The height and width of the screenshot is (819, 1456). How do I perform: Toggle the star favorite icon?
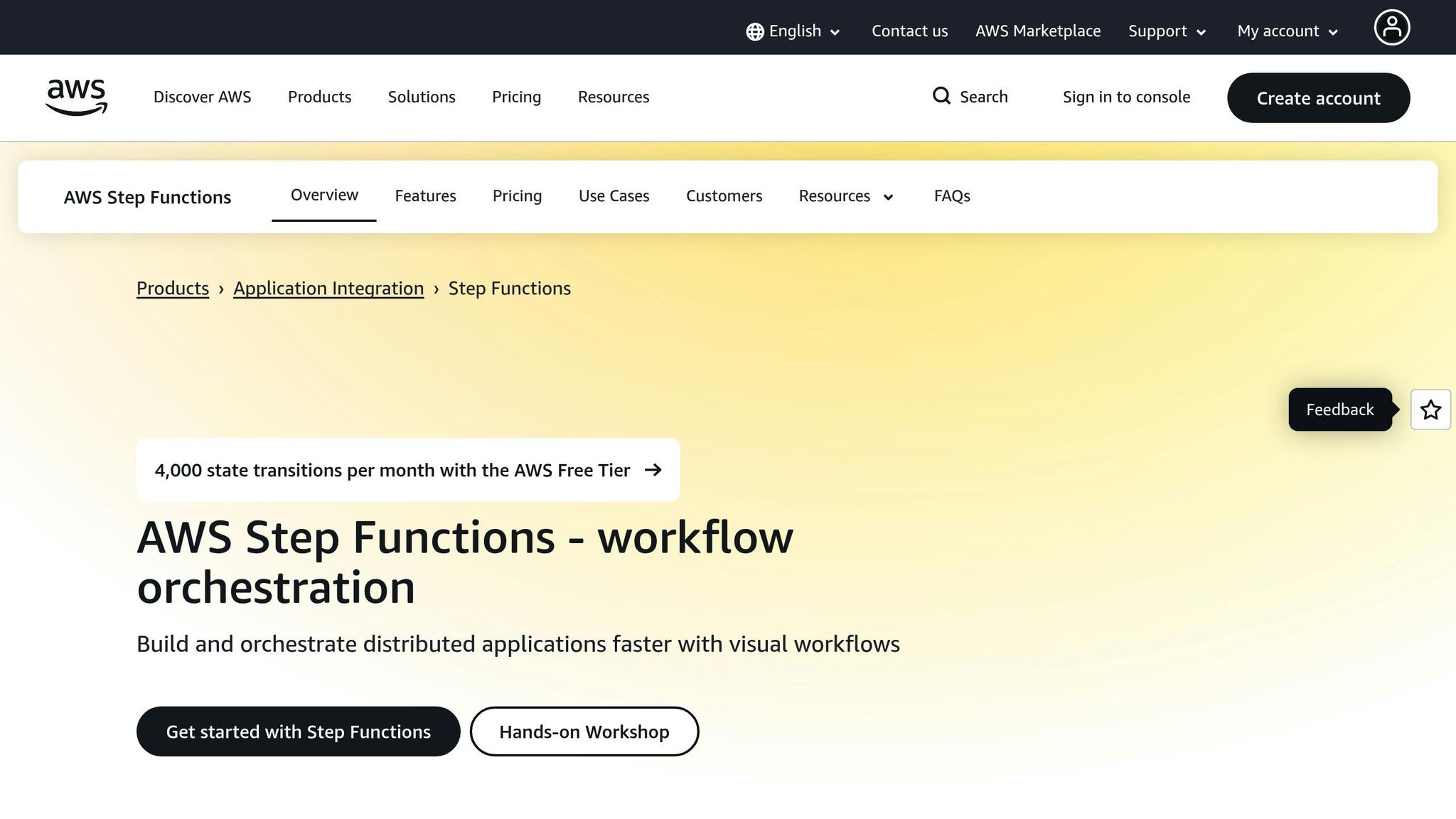click(1430, 409)
